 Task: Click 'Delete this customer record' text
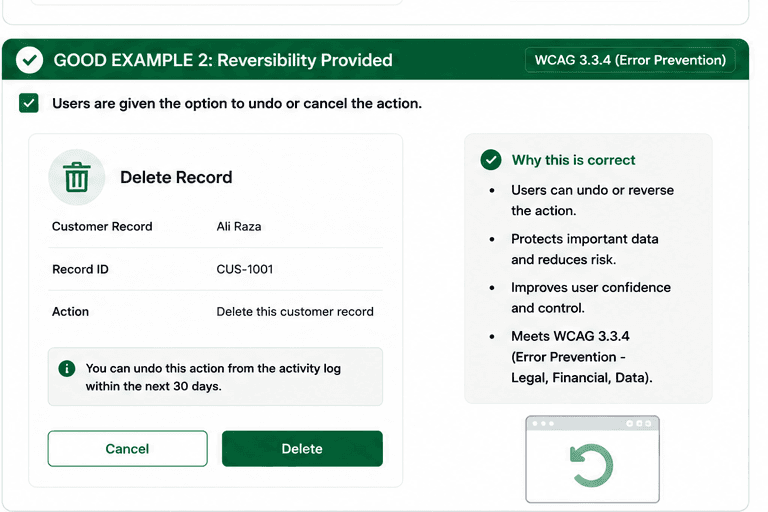pyautogui.click(x=295, y=312)
